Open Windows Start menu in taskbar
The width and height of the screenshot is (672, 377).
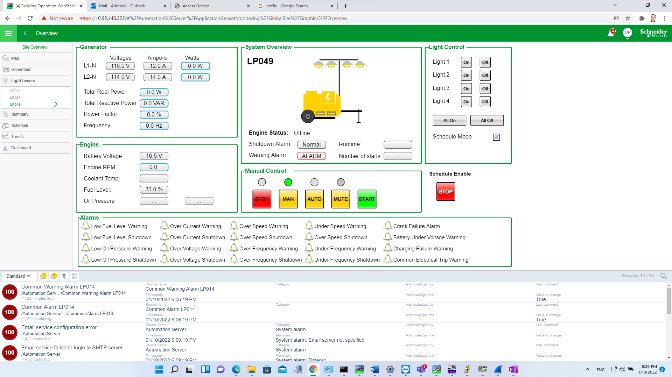pos(159,369)
